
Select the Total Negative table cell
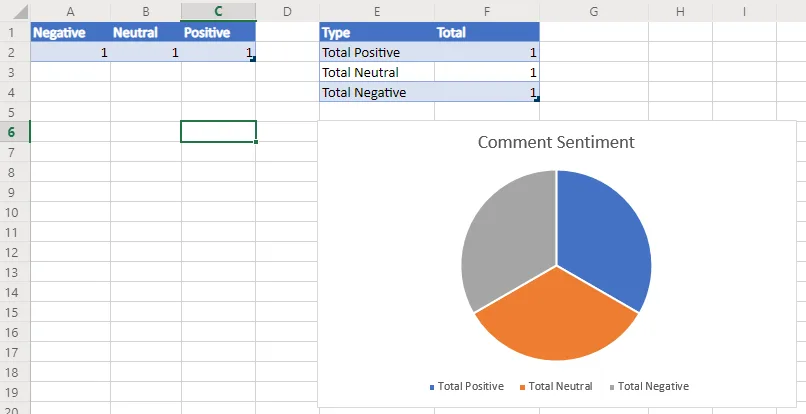pyautogui.click(x=377, y=92)
